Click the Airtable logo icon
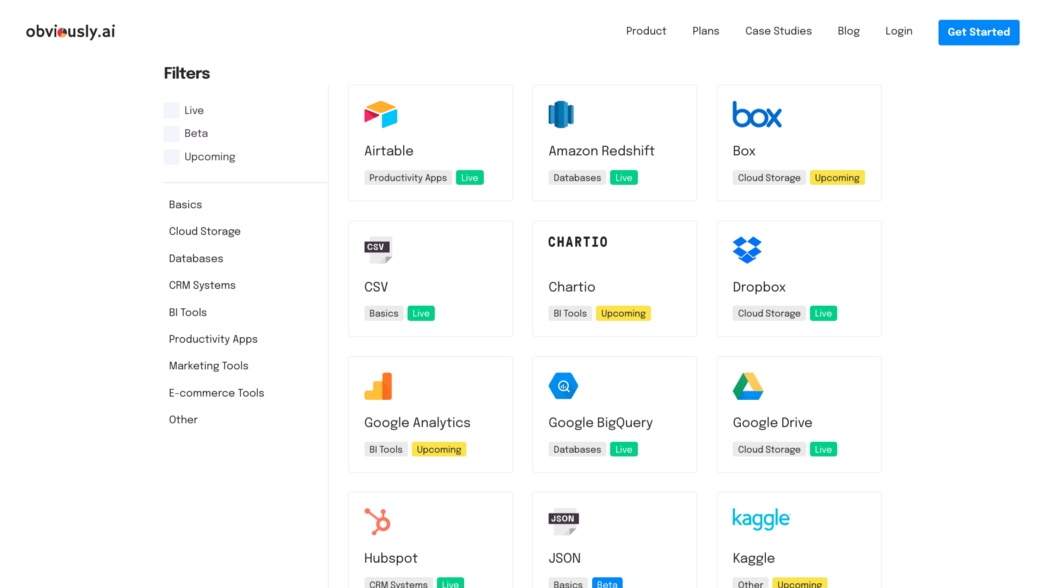The height and width of the screenshot is (588, 1045). pos(381,114)
